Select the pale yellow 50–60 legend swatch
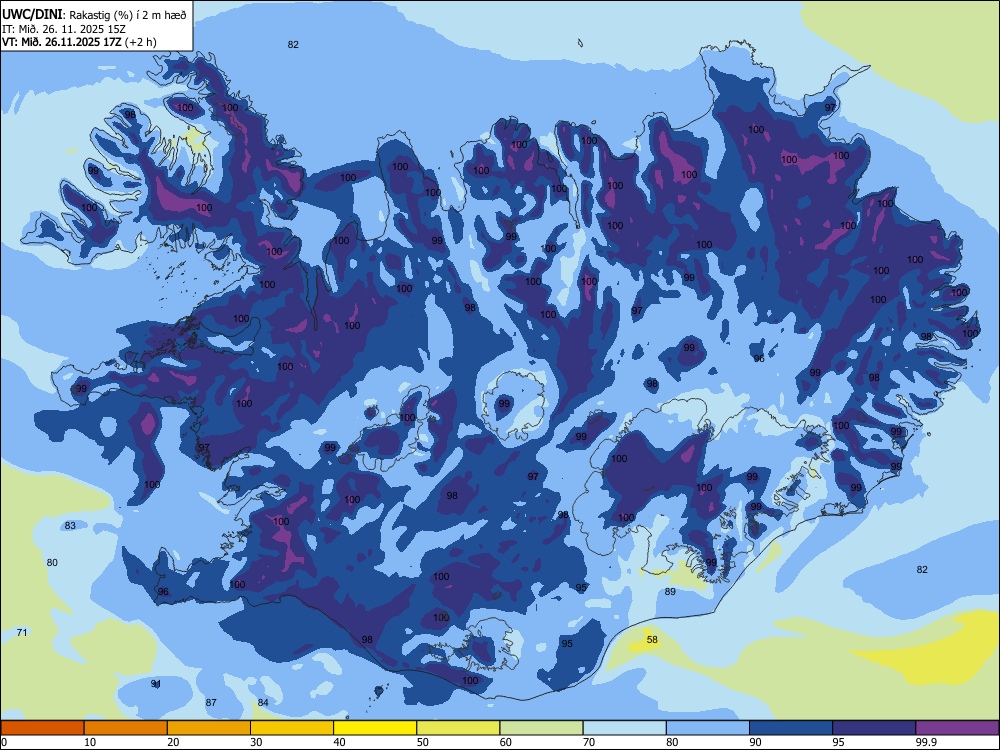1000x750 pixels. pyautogui.click(x=458, y=728)
